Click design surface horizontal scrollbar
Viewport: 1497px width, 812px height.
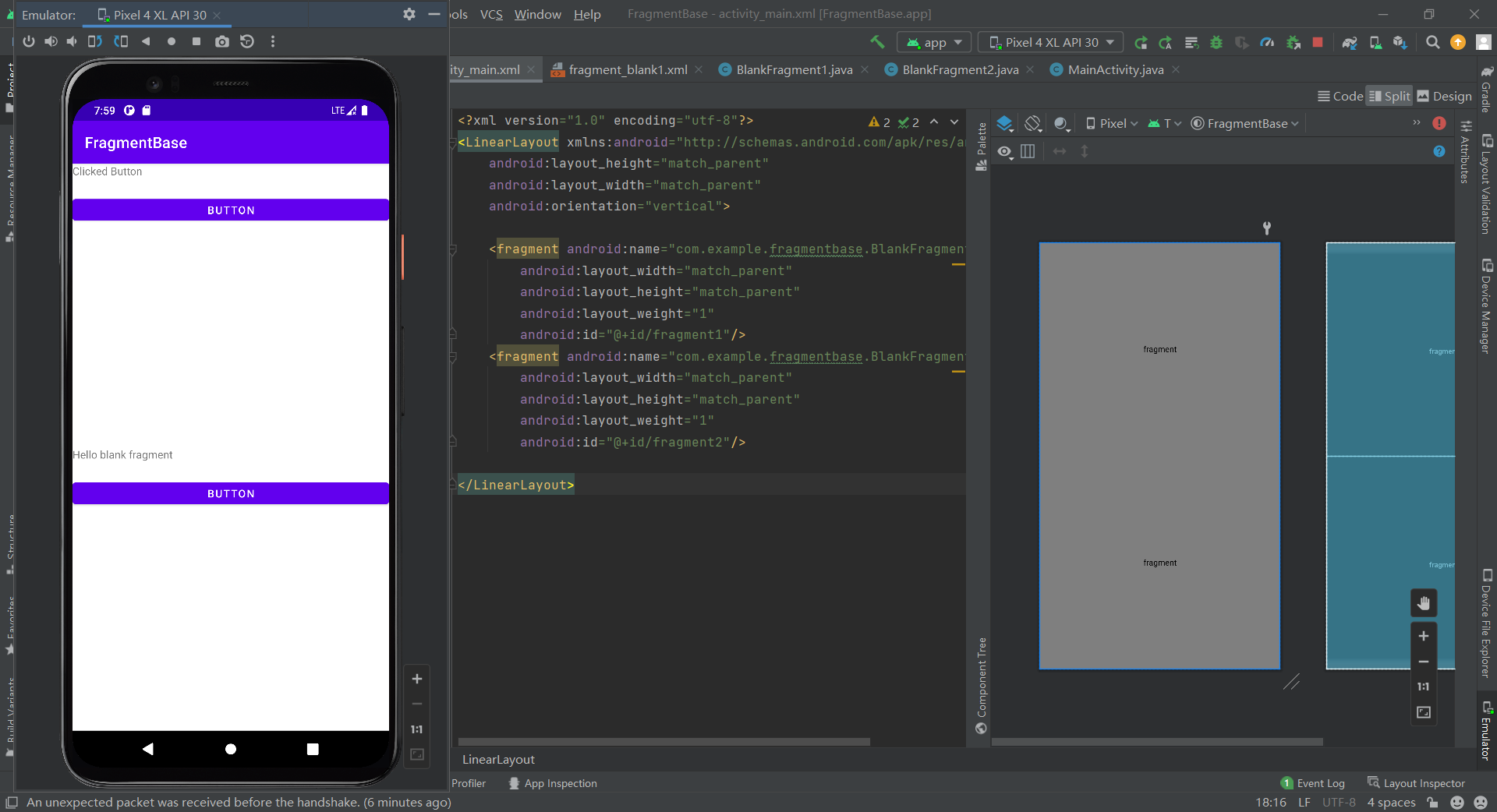(1157, 742)
